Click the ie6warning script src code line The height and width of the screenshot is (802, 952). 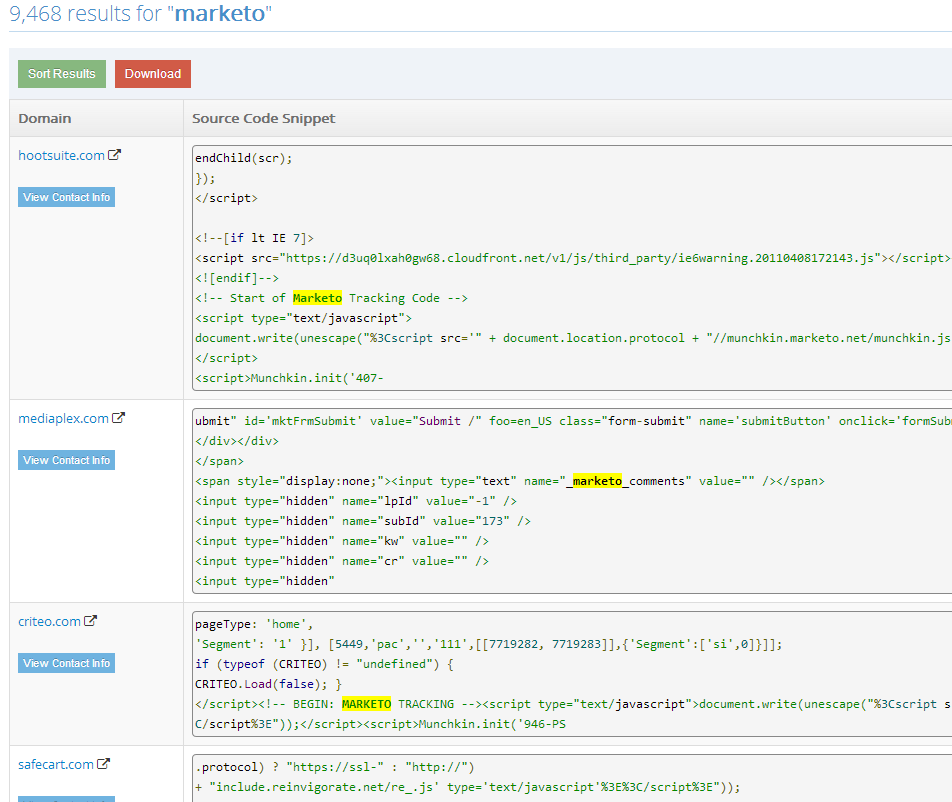[573, 258]
